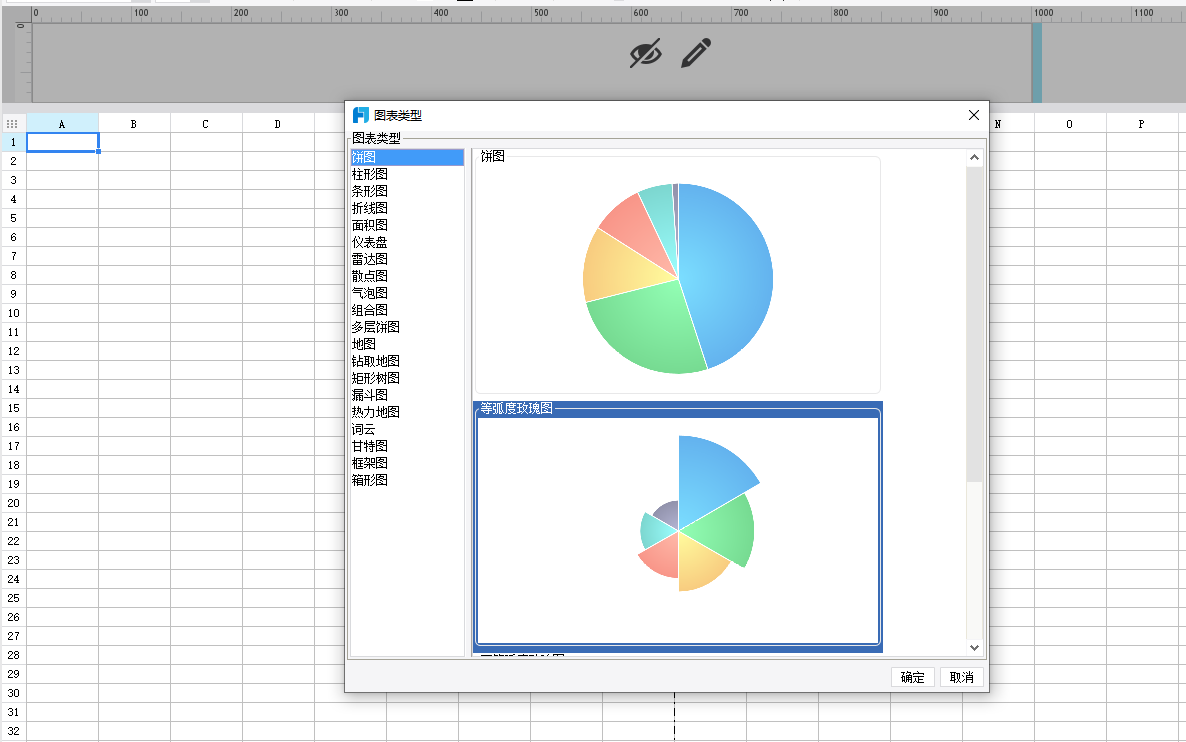Select 面积图 in chart type list
This screenshot has width=1186, height=742.
407,225
